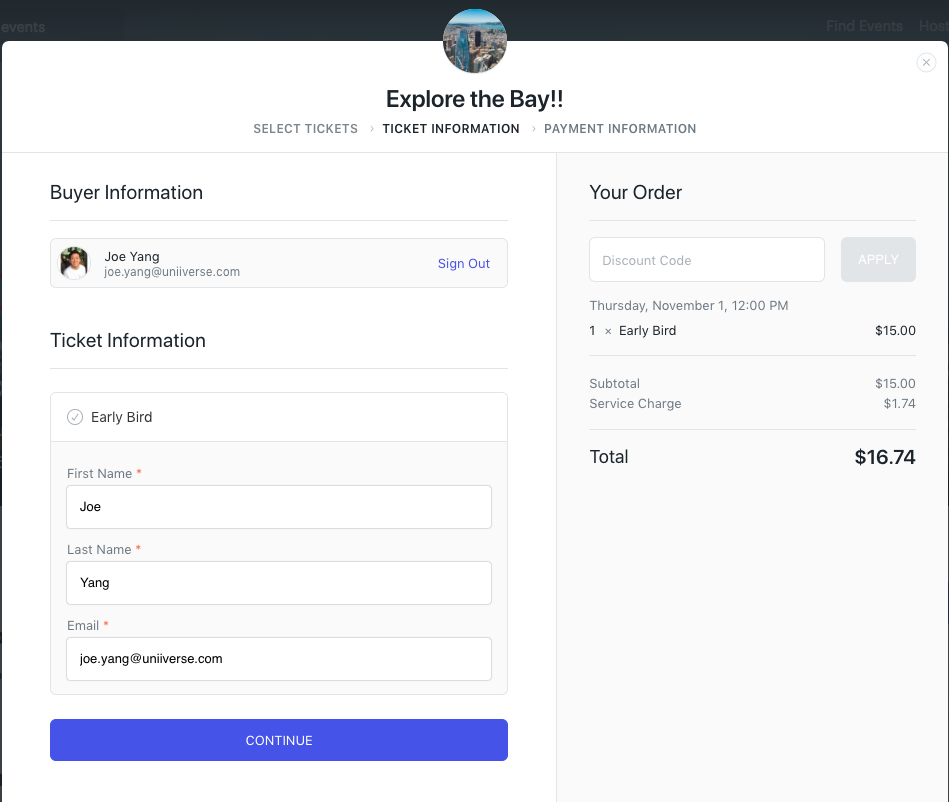Screen dimensions: 949x802
Task: Click the First Name input field
Action: (279, 507)
